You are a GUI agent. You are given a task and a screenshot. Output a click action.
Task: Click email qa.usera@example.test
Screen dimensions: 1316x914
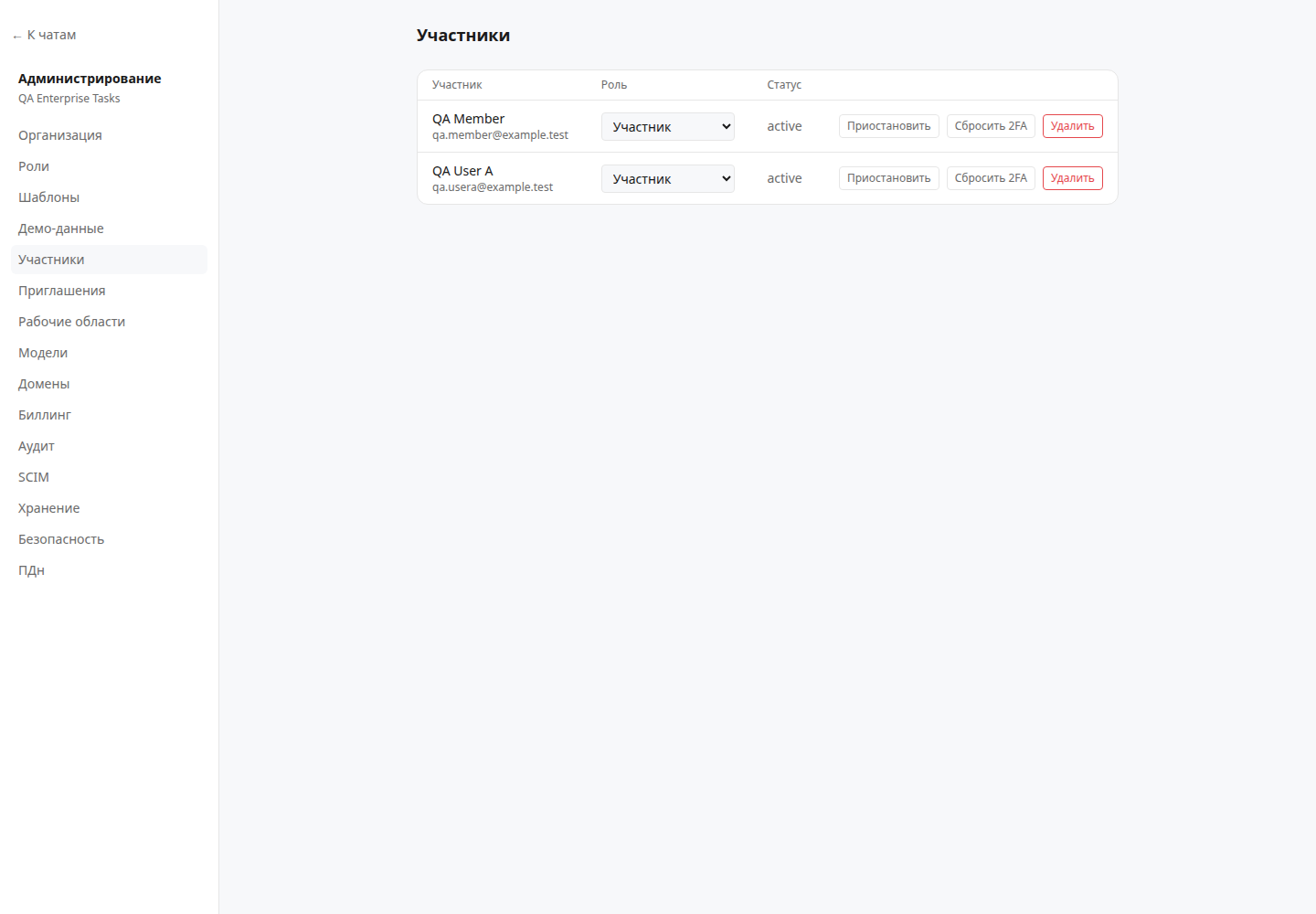click(493, 187)
